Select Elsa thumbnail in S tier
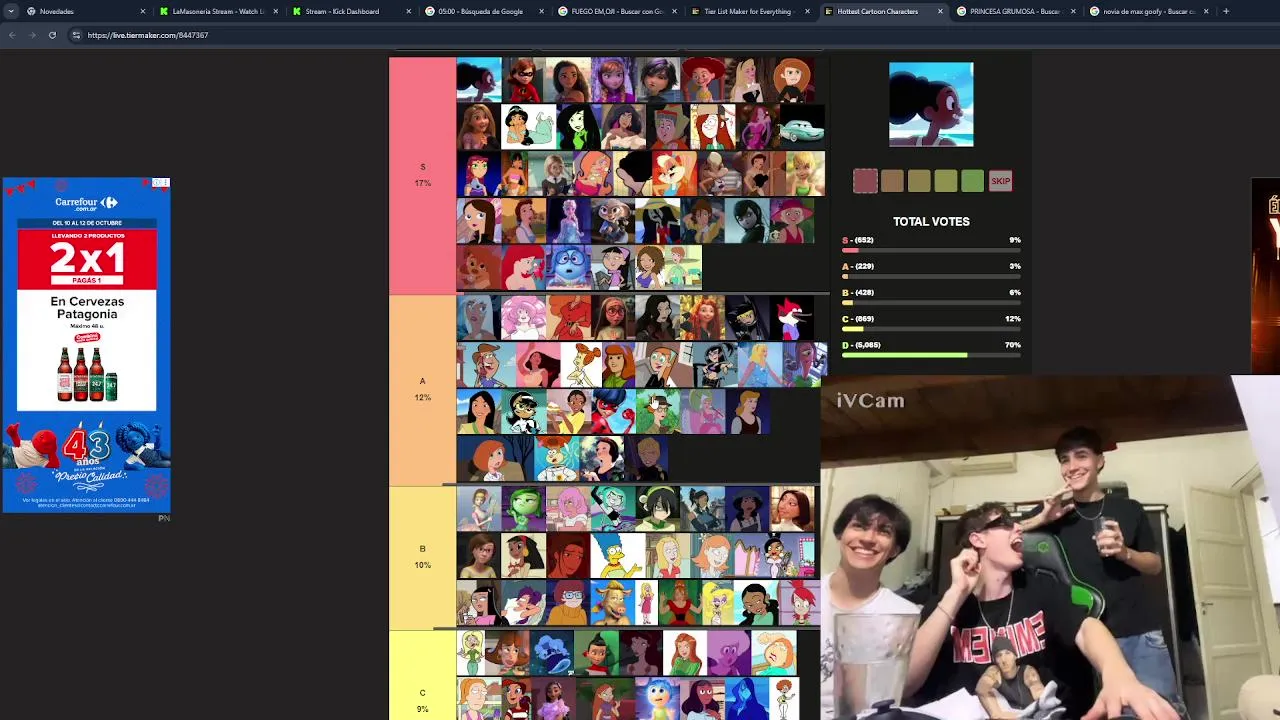1280x720 pixels. 568,221
